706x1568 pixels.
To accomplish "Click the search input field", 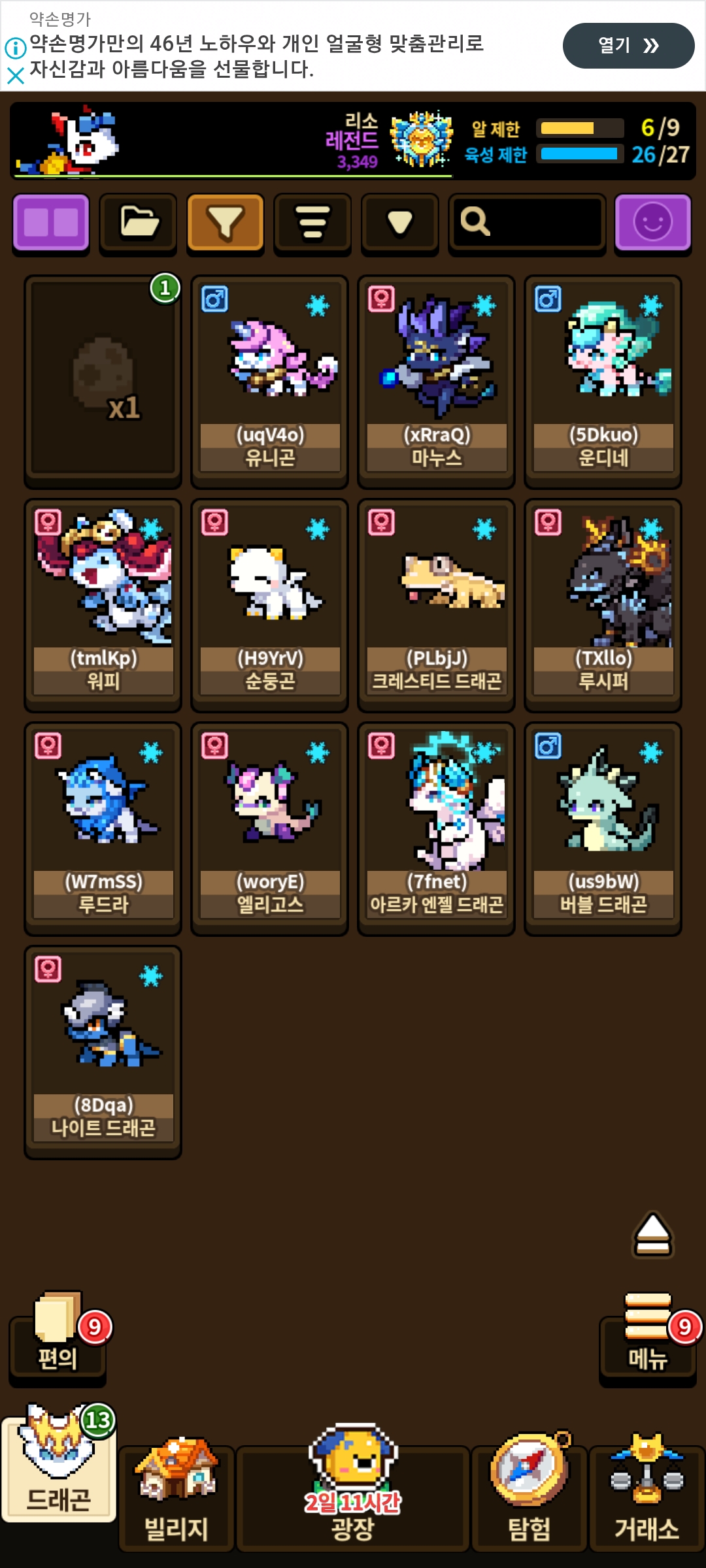I will [527, 222].
